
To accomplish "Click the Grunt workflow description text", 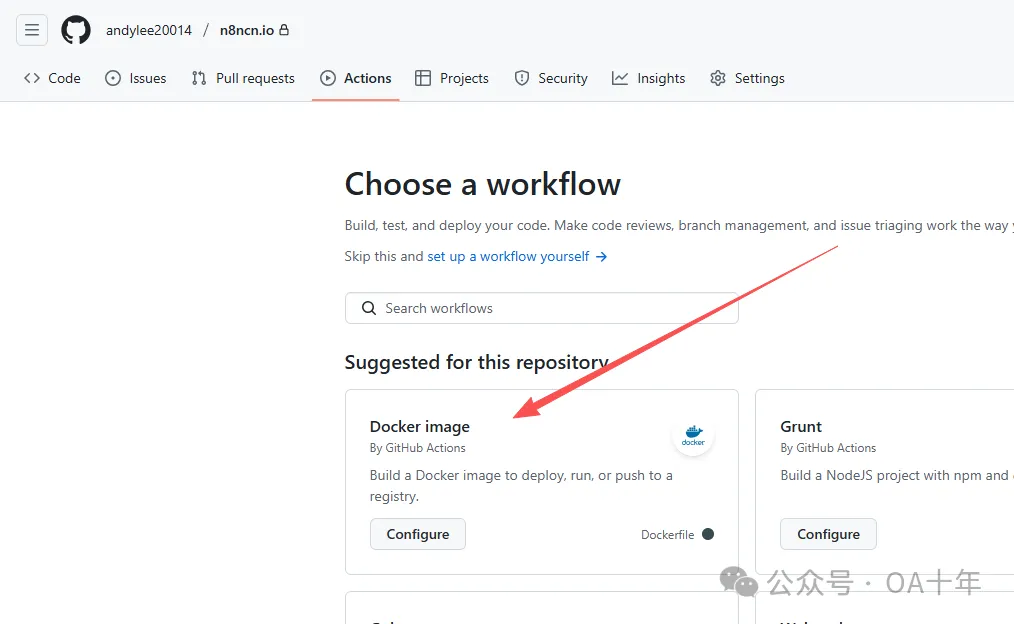I will coord(897,475).
